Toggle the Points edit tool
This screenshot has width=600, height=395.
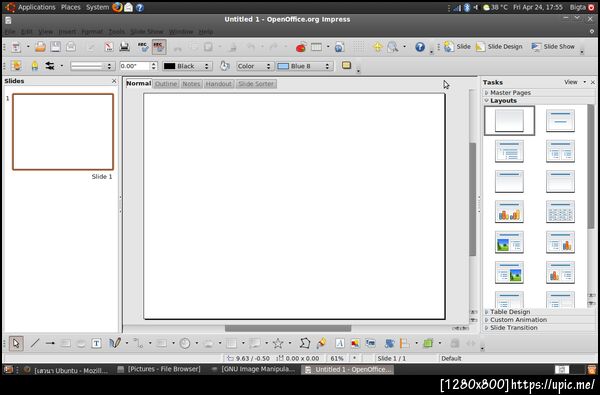click(305, 343)
